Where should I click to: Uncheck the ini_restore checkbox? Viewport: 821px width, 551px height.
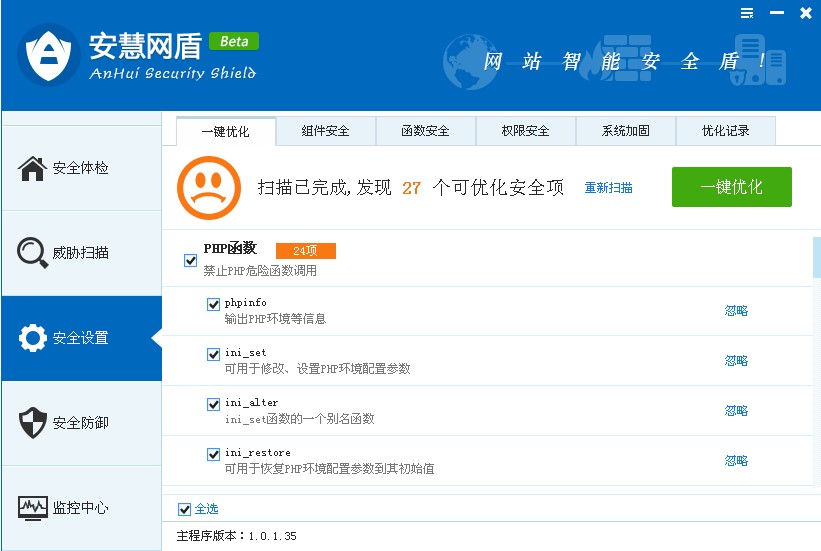[x=213, y=454]
